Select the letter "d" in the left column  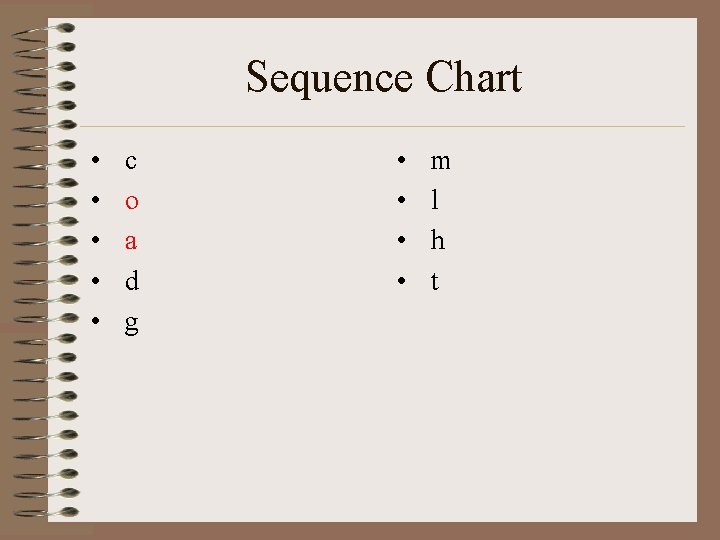131,282
